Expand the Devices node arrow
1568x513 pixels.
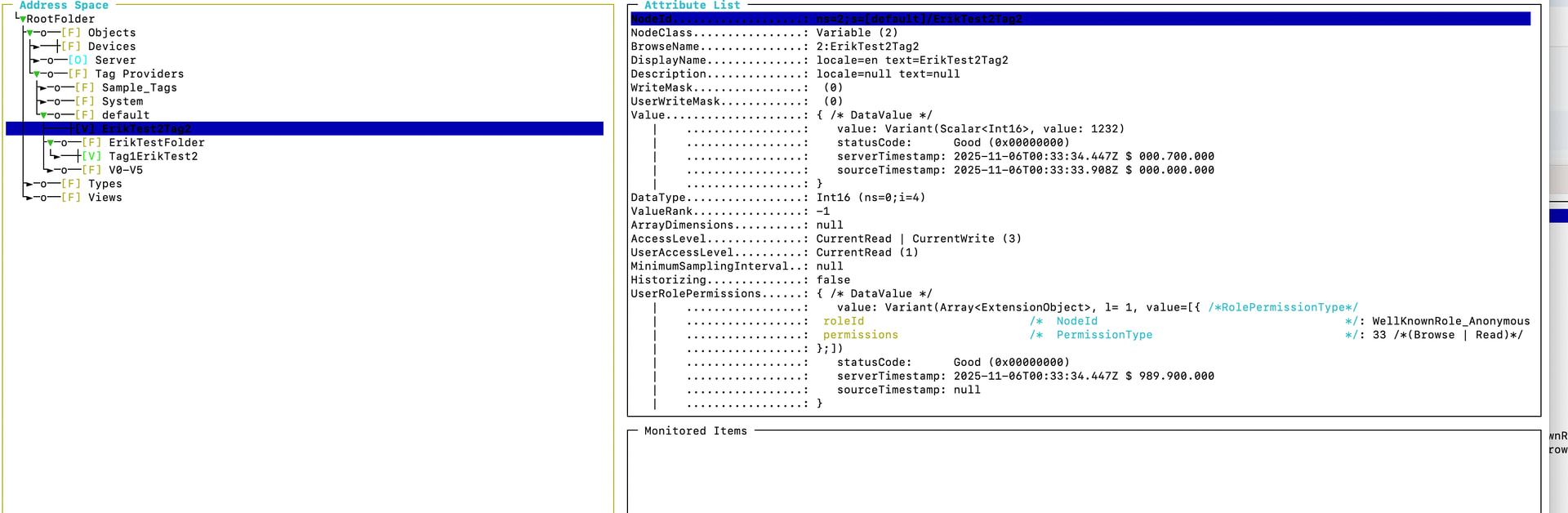pos(35,47)
